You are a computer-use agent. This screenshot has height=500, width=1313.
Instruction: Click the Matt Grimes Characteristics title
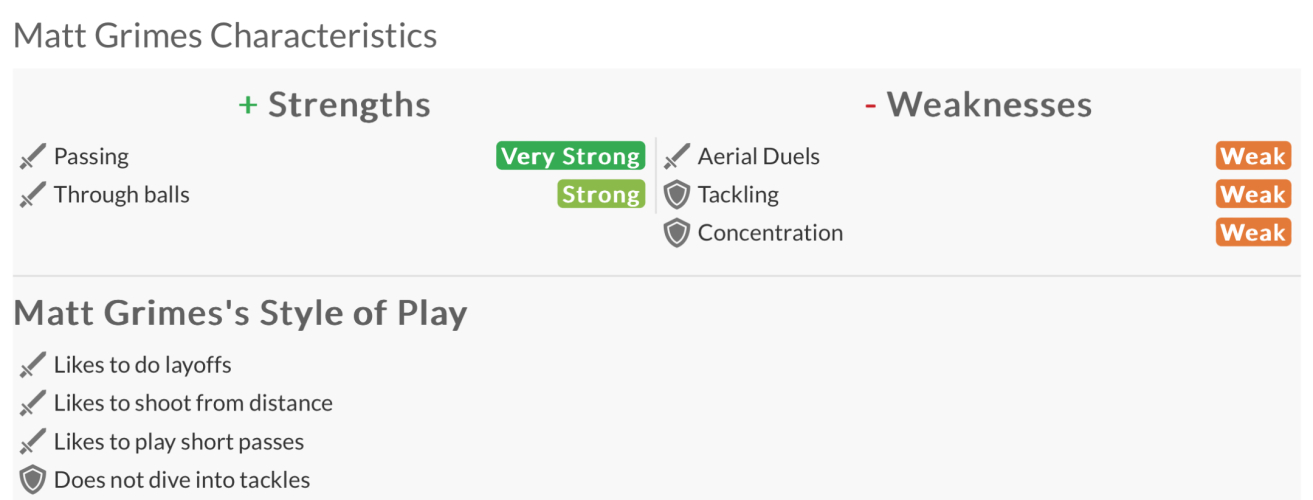coord(225,36)
